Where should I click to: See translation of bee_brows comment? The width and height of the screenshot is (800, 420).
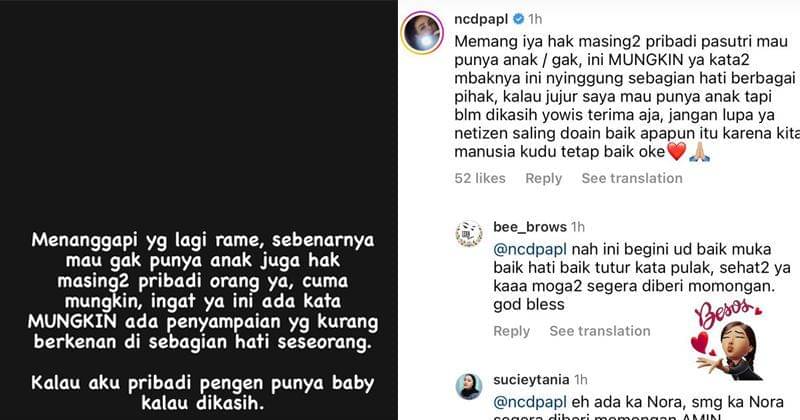coord(600,331)
